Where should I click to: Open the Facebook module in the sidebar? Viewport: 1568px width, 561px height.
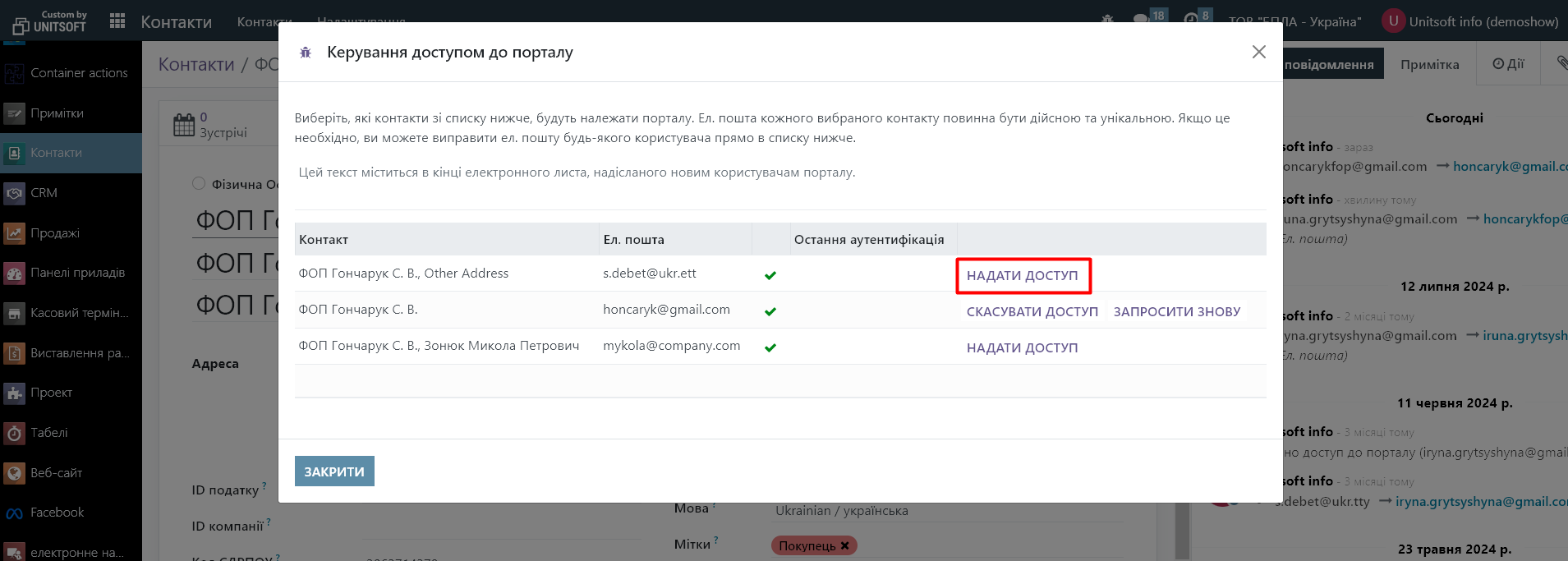pos(57,513)
